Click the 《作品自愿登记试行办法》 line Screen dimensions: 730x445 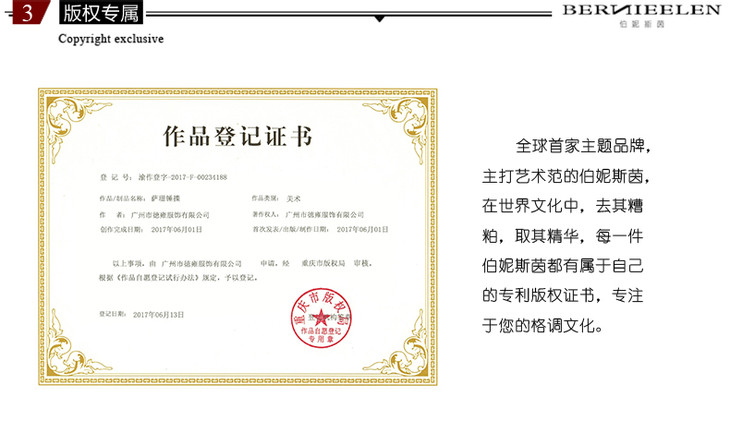tap(178, 278)
